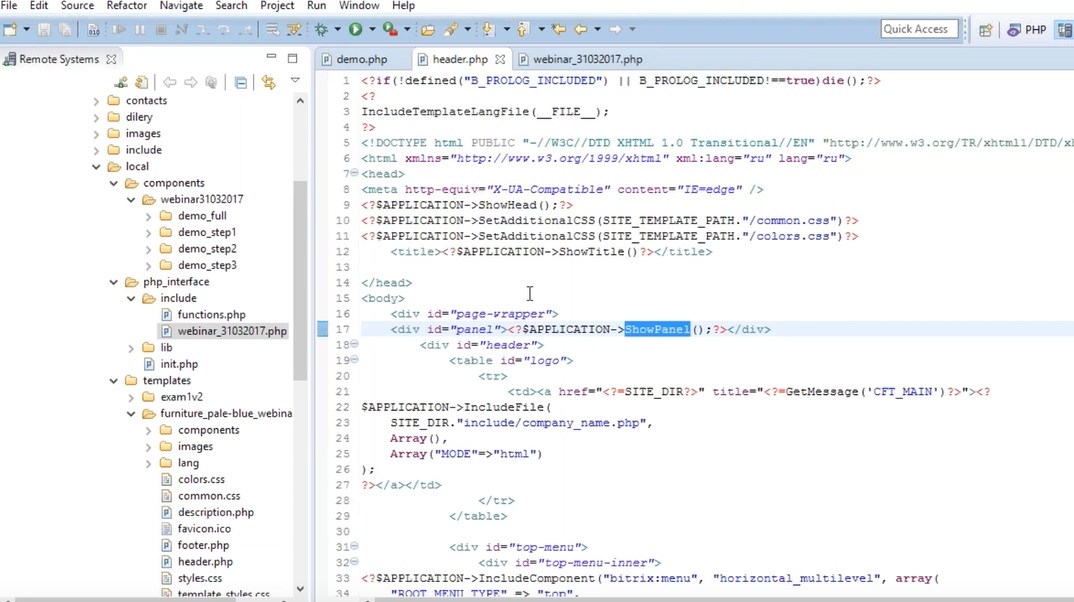Close the header.php editor tab
The width and height of the screenshot is (1074, 602).
tap(500, 60)
